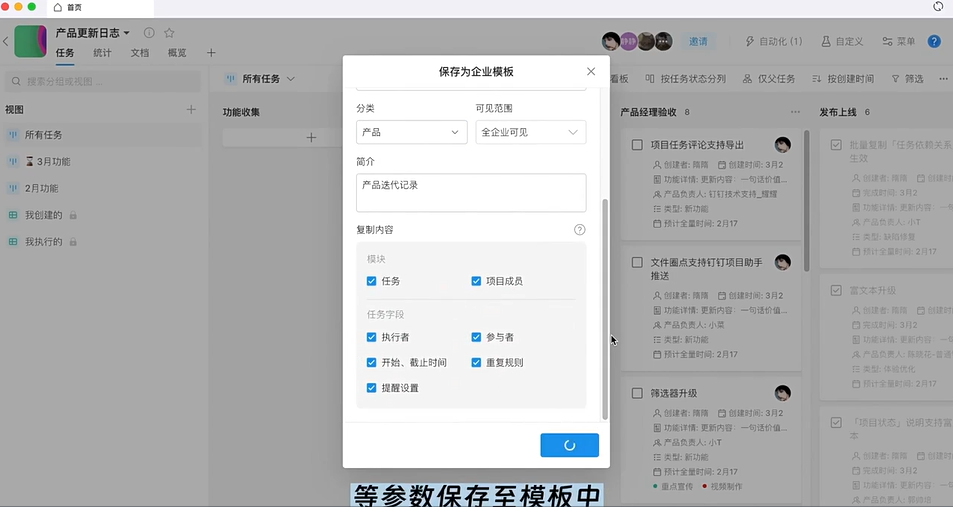
Task: Toggle the 项目成员 checkbox
Action: click(477, 282)
